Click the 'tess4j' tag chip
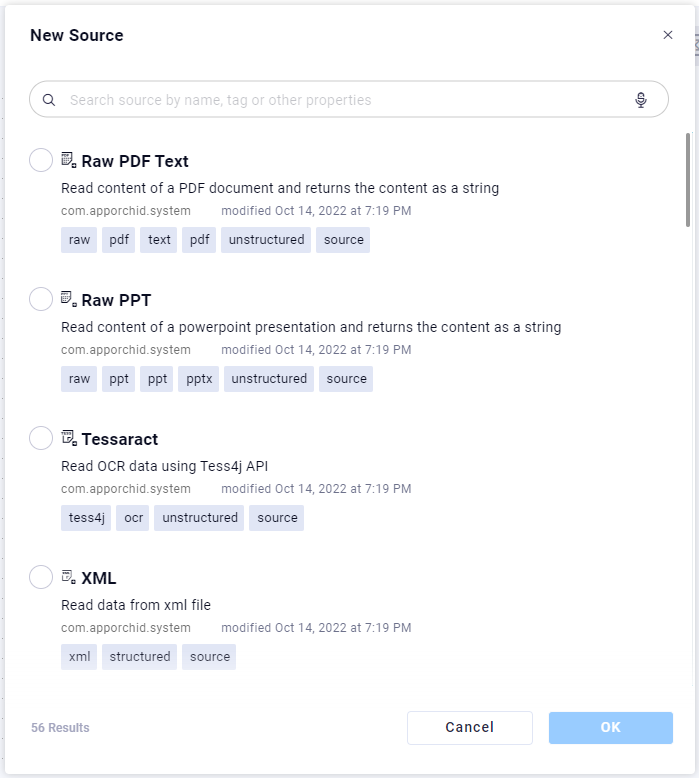 (x=86, y=518)
